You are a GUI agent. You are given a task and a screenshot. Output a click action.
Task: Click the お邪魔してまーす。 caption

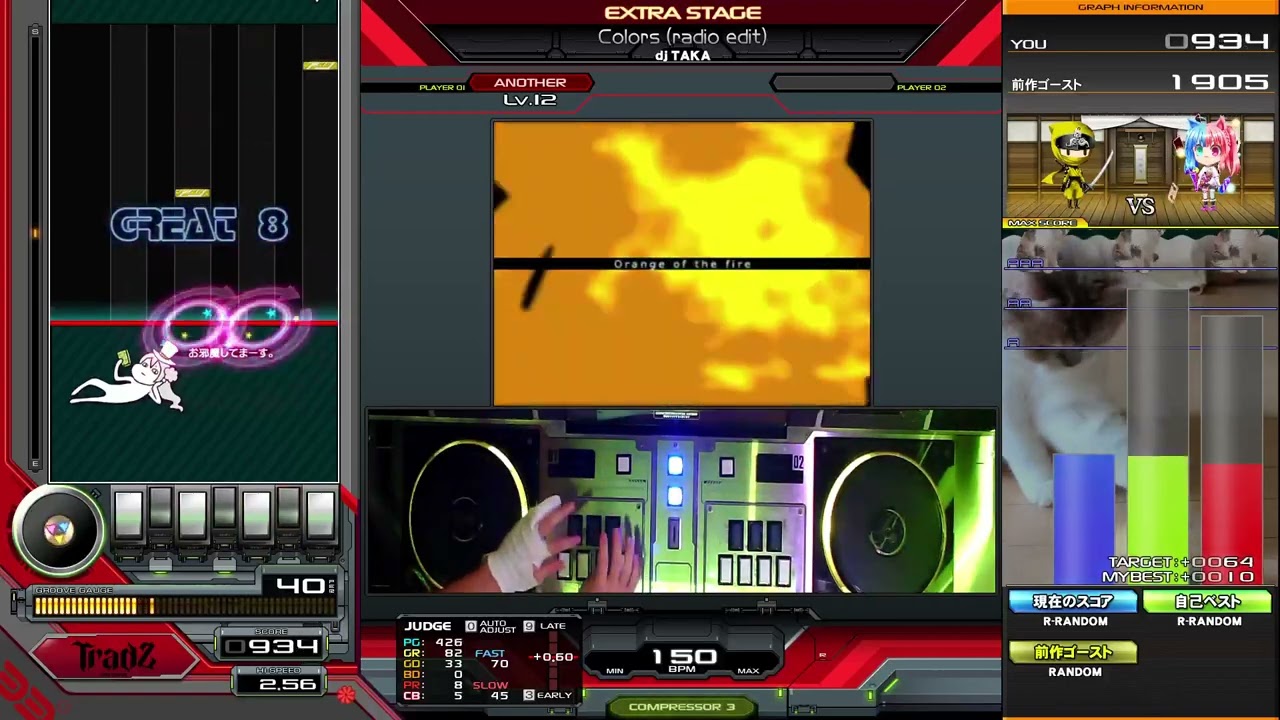tap(231, 353)
